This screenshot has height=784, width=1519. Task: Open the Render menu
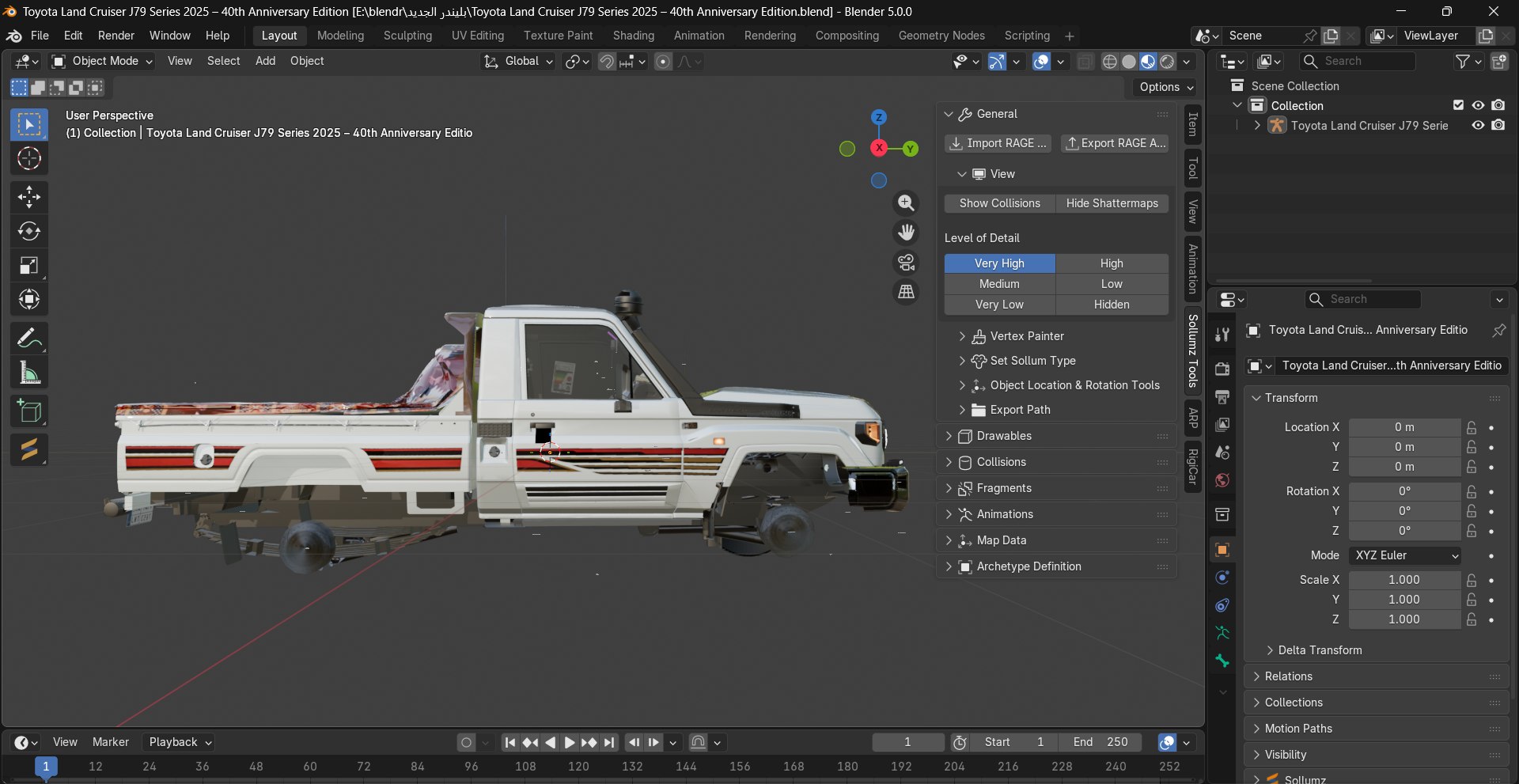116,36
